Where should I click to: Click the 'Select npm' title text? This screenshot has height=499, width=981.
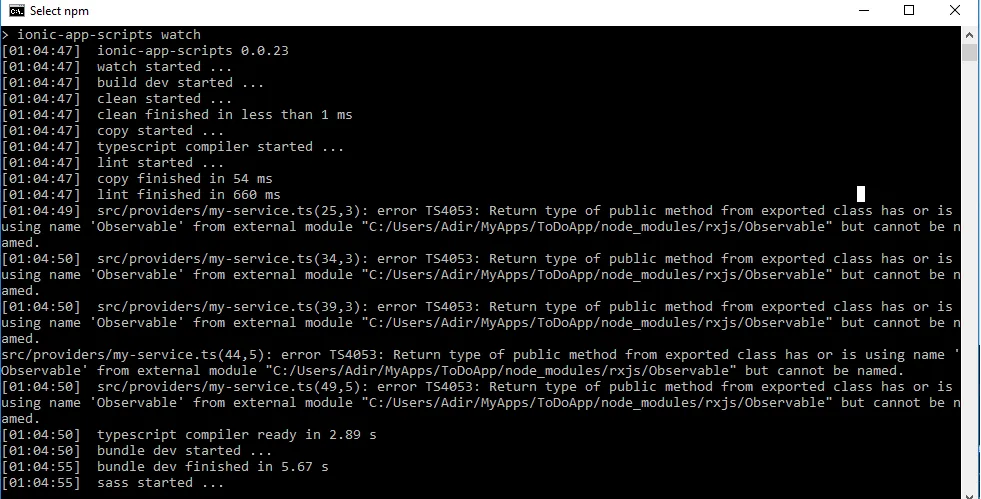60,11
